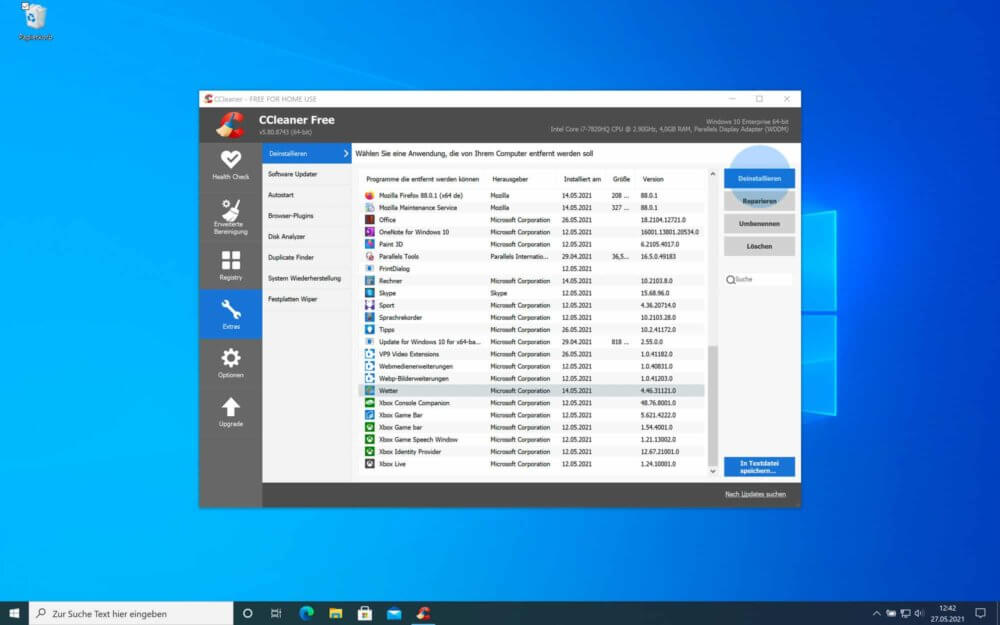Click the Parallels Tools icon

click(x=369, y=256)
